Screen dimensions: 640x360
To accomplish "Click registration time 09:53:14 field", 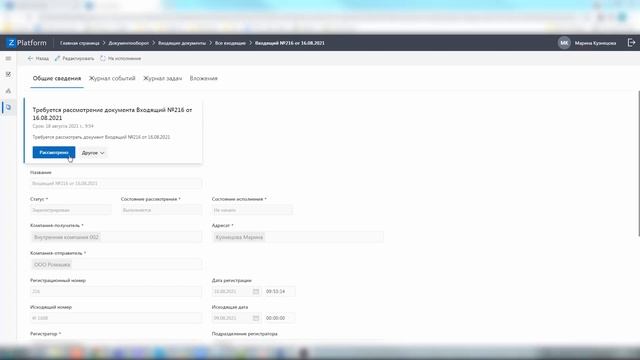I will (x=279, y=291).
